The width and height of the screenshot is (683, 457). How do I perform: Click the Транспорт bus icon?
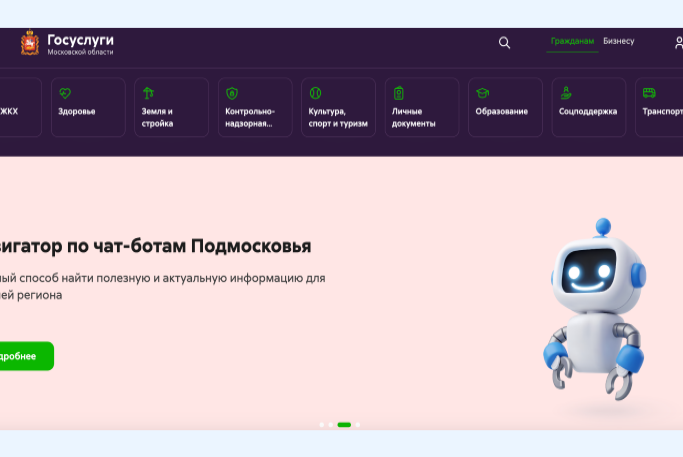[x=649, y=93]
